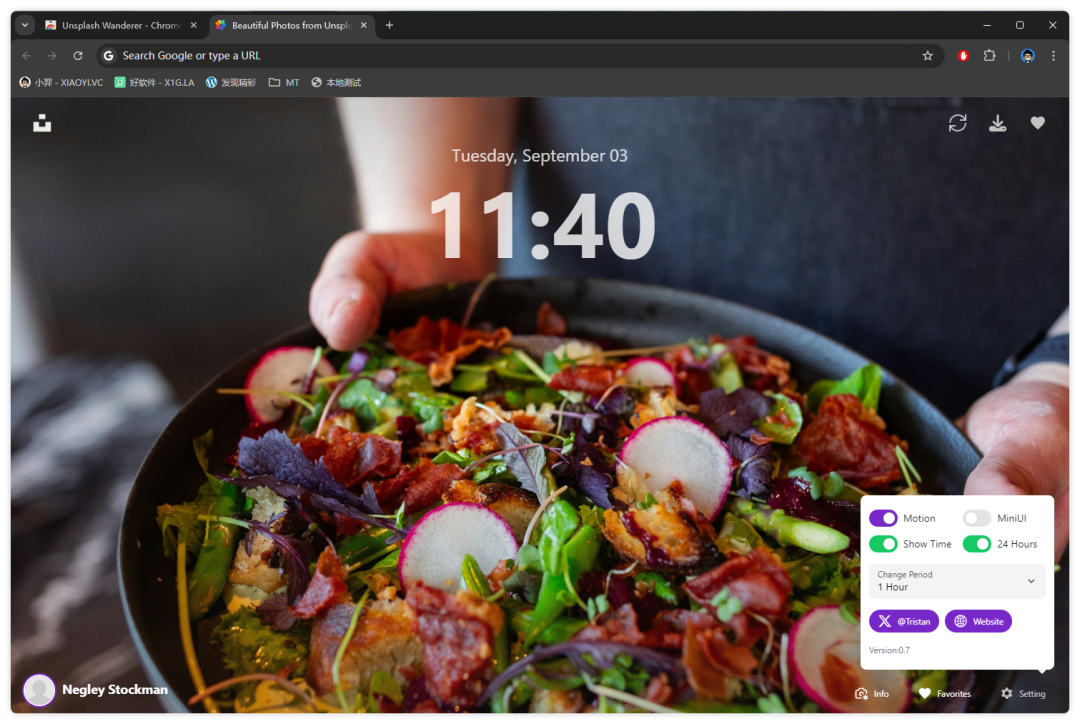Switch to the Unsplash Wanderer tab
Image resolution: width=1080 pixels, height=724 pixels.
pos(121,25)
